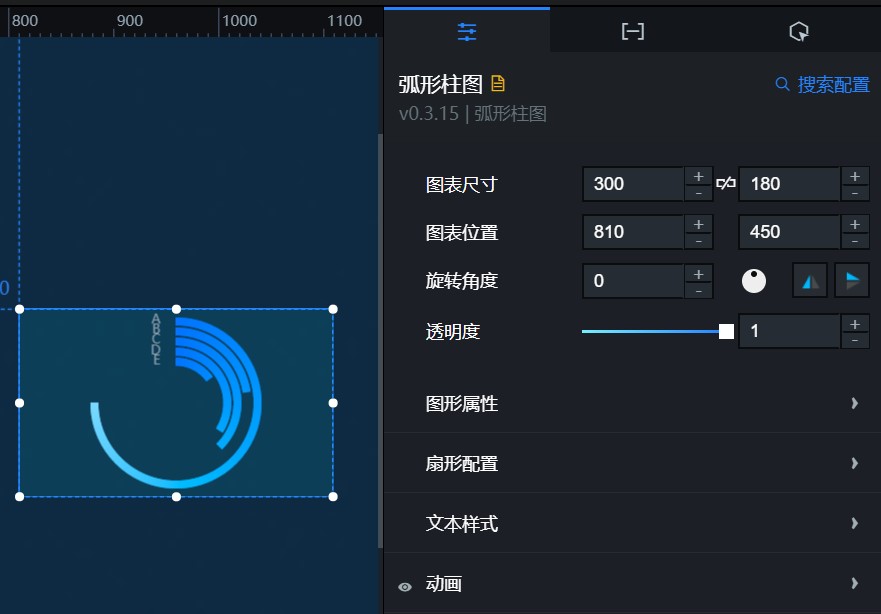Image resolution: width=881 pixels, height=614 pixels.
Task: Increase opacity with plus stepper
Action: tap(855, 324)
